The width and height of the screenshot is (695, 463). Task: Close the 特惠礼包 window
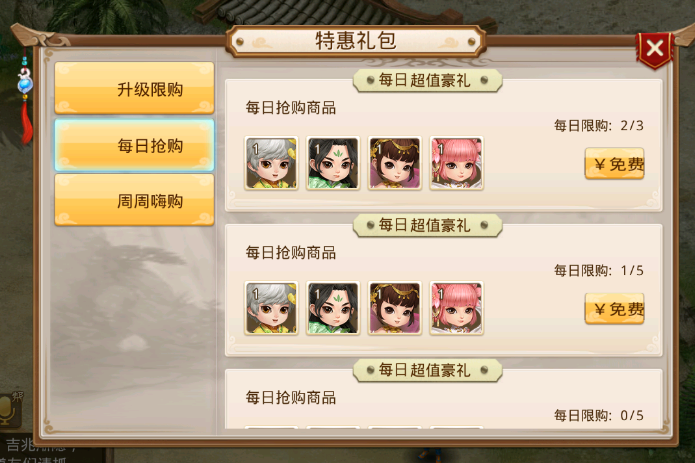(x=655, y=49)
